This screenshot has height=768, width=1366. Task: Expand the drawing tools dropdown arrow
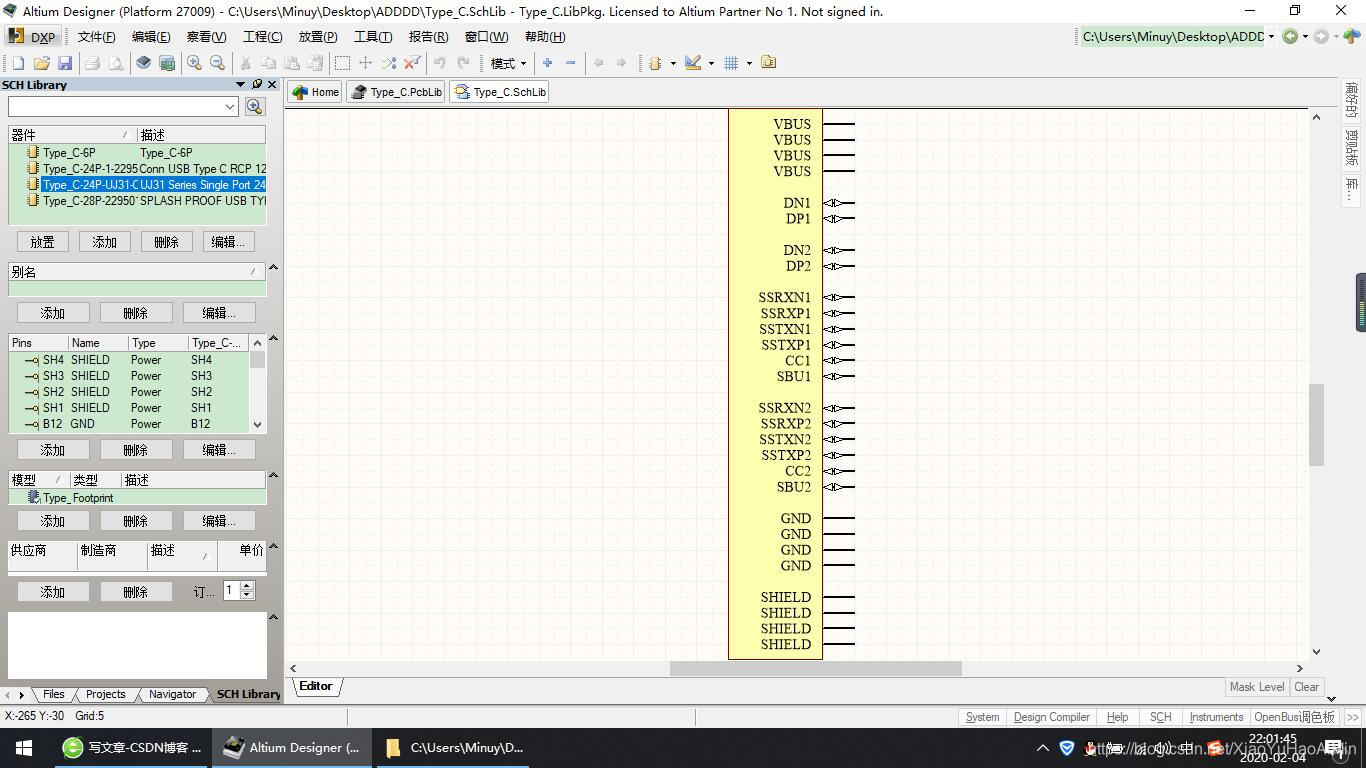tap(711, 63)
